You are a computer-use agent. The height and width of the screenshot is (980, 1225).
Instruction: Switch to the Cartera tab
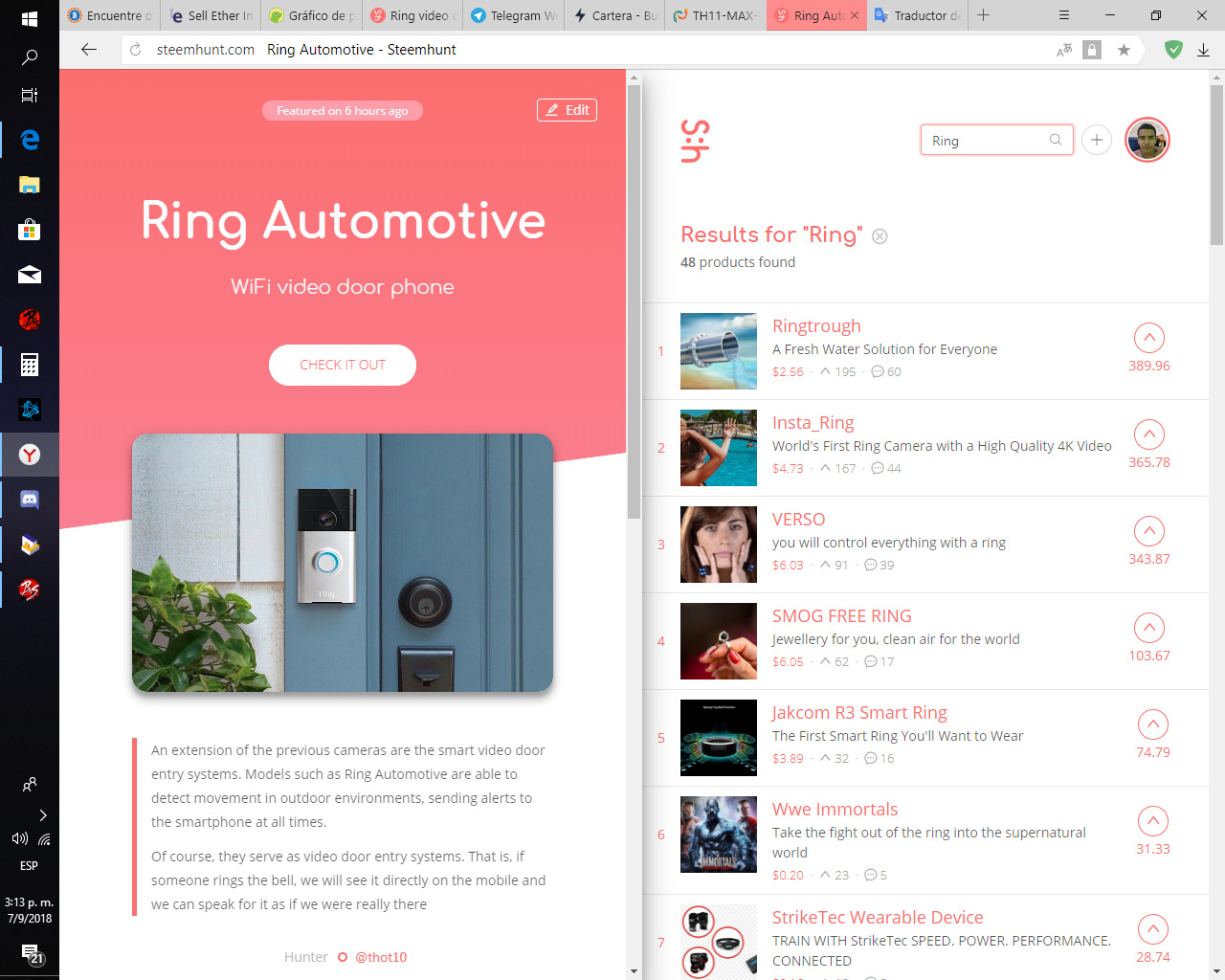(x=615, y=15)
